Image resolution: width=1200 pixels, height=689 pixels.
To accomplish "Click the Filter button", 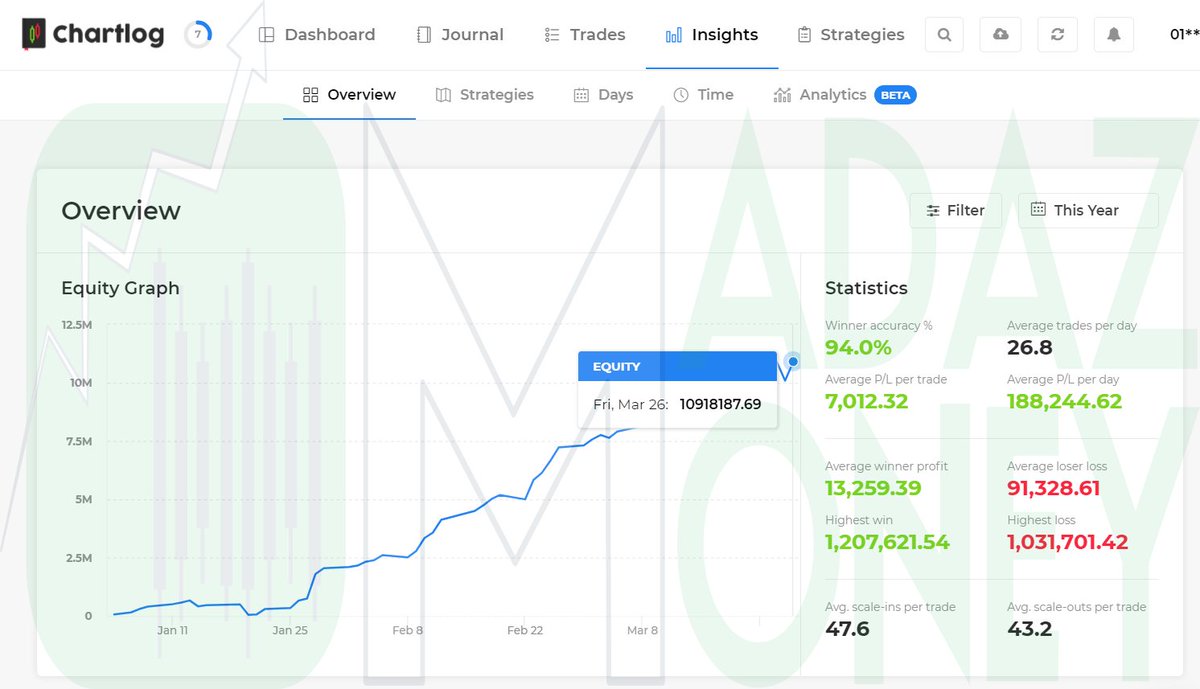I will [956, 210].
